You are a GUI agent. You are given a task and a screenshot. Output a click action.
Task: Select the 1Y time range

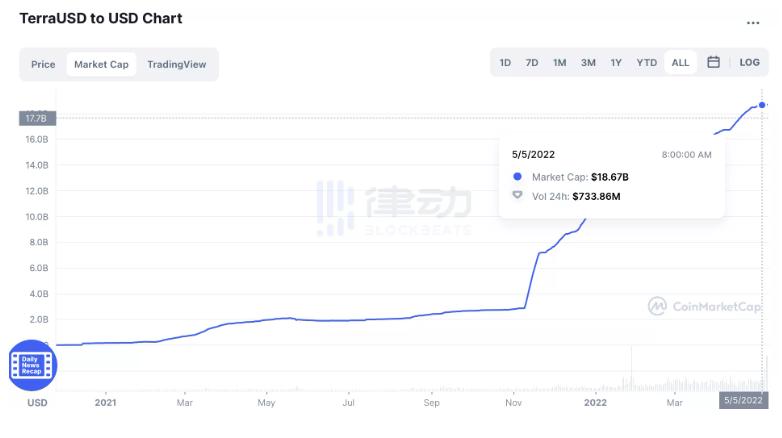616,62
